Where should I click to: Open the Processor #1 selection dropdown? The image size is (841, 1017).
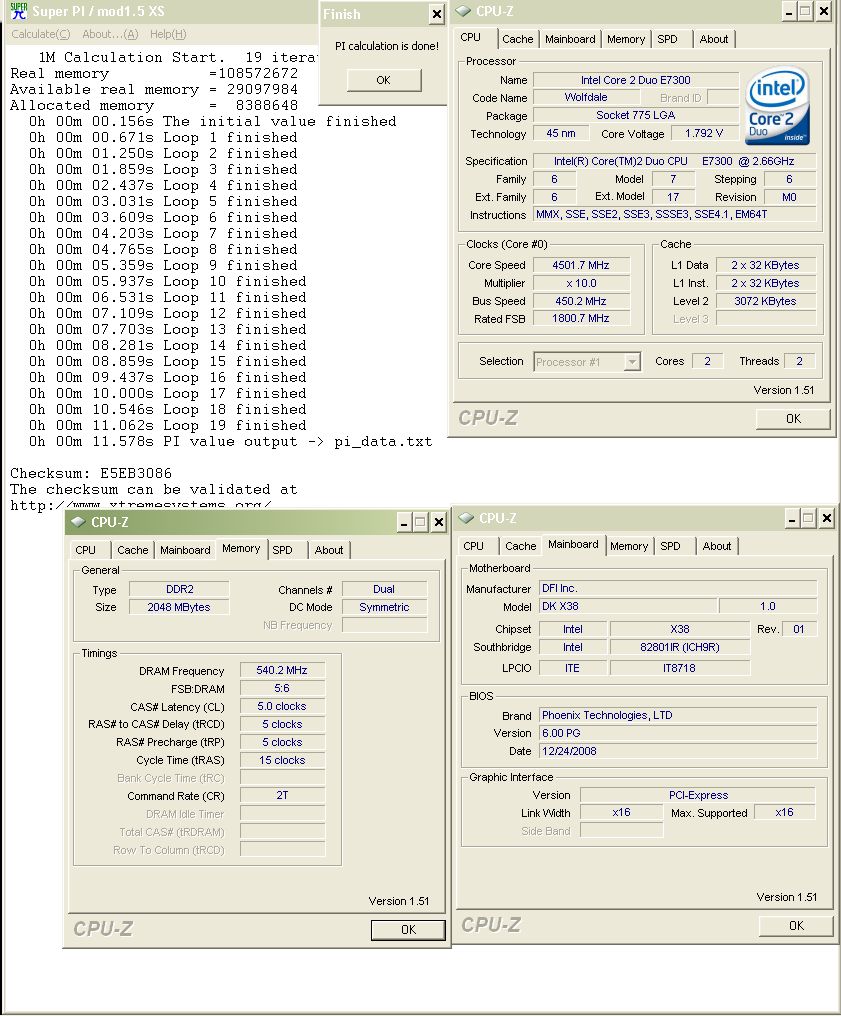632,362
